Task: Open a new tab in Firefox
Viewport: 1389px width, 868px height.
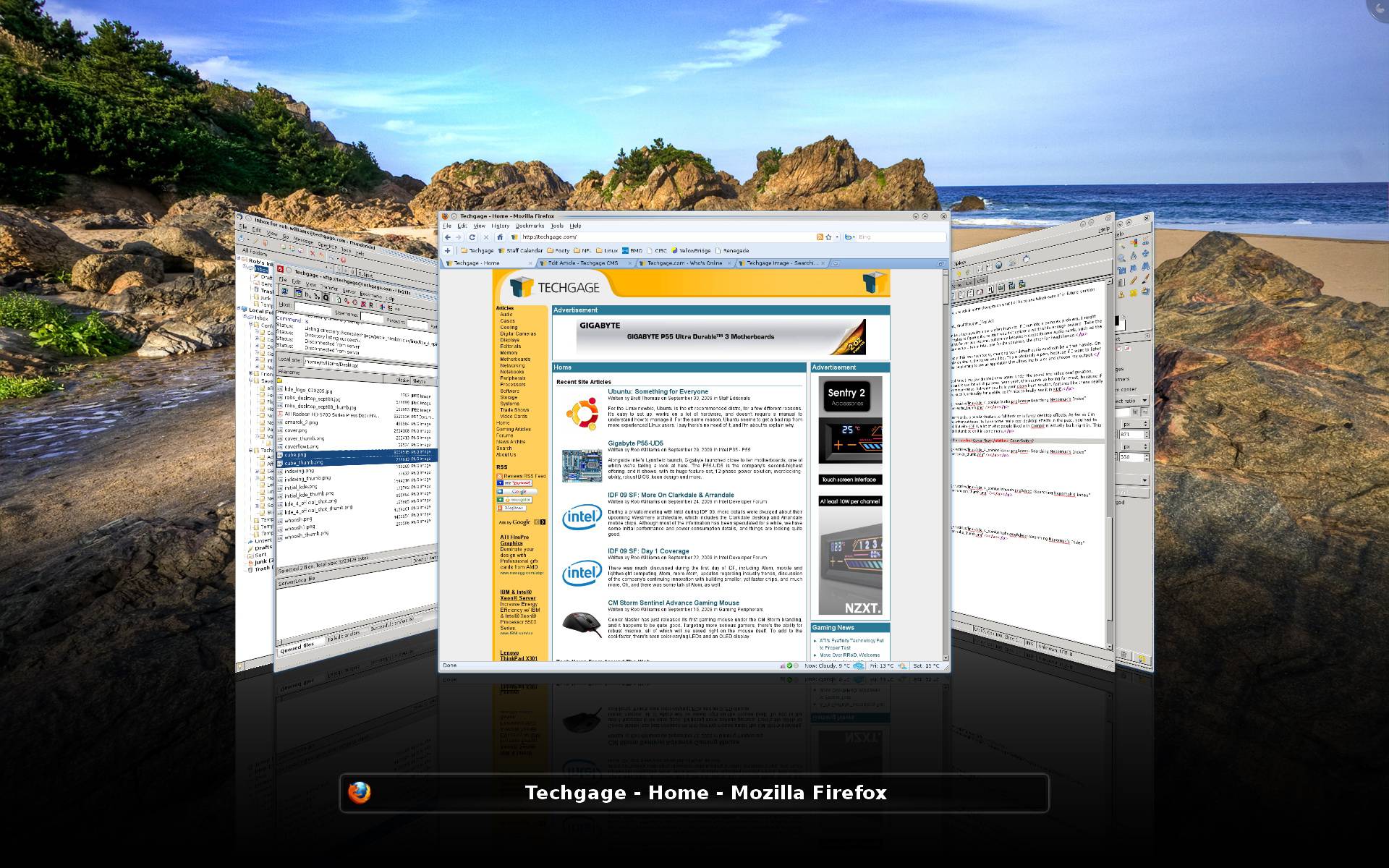Action: [x=836, y=263]
